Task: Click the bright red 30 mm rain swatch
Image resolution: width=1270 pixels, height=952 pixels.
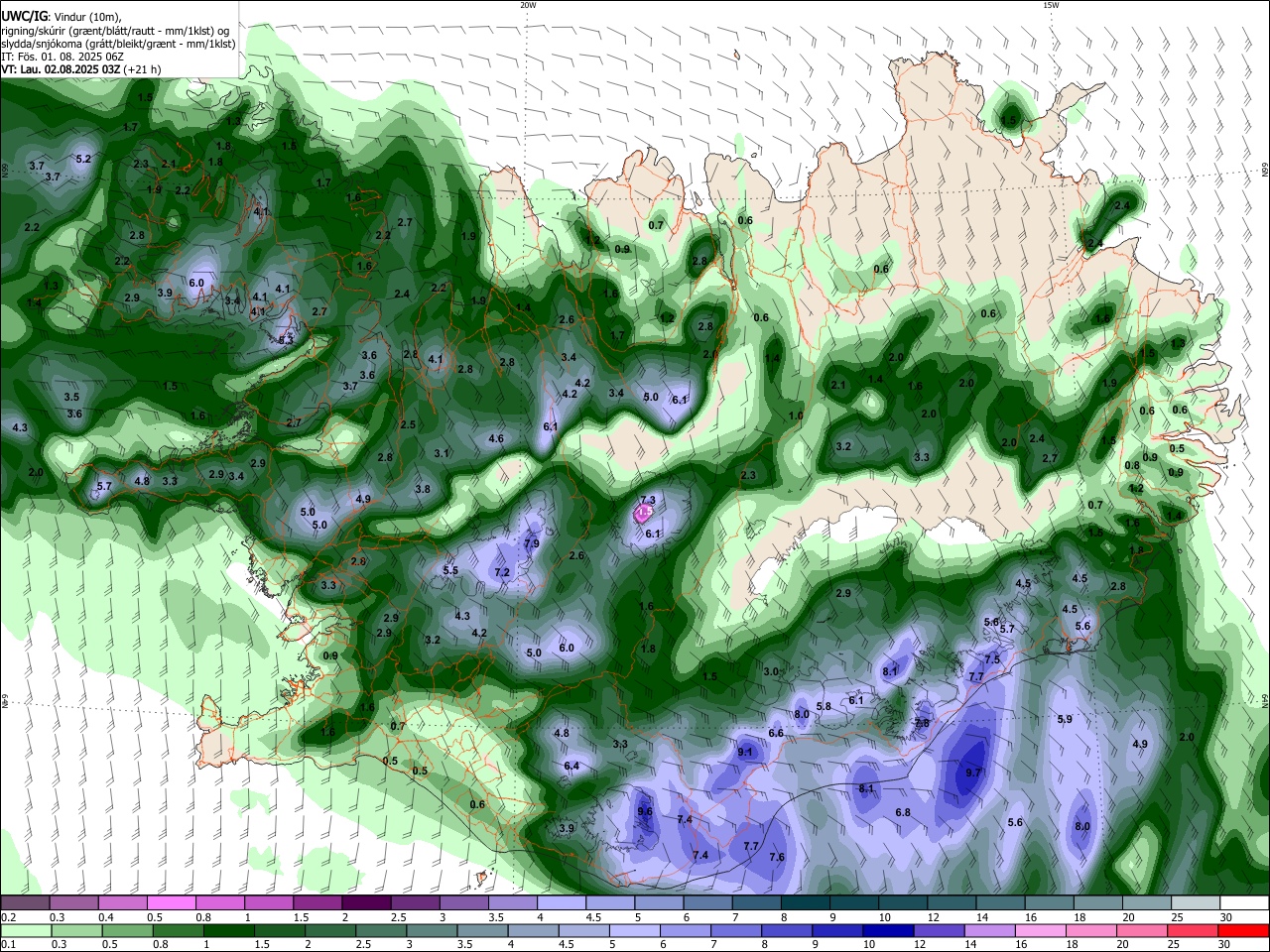Action: pyautogui.click(x=1243, y=930)
